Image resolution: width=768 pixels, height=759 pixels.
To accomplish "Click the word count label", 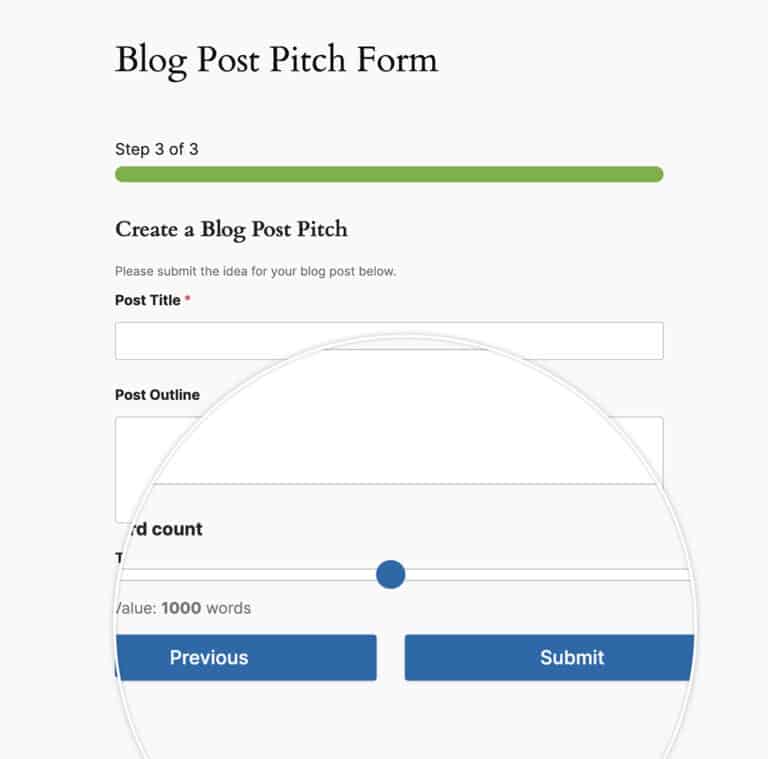I will tap(162, 529).
